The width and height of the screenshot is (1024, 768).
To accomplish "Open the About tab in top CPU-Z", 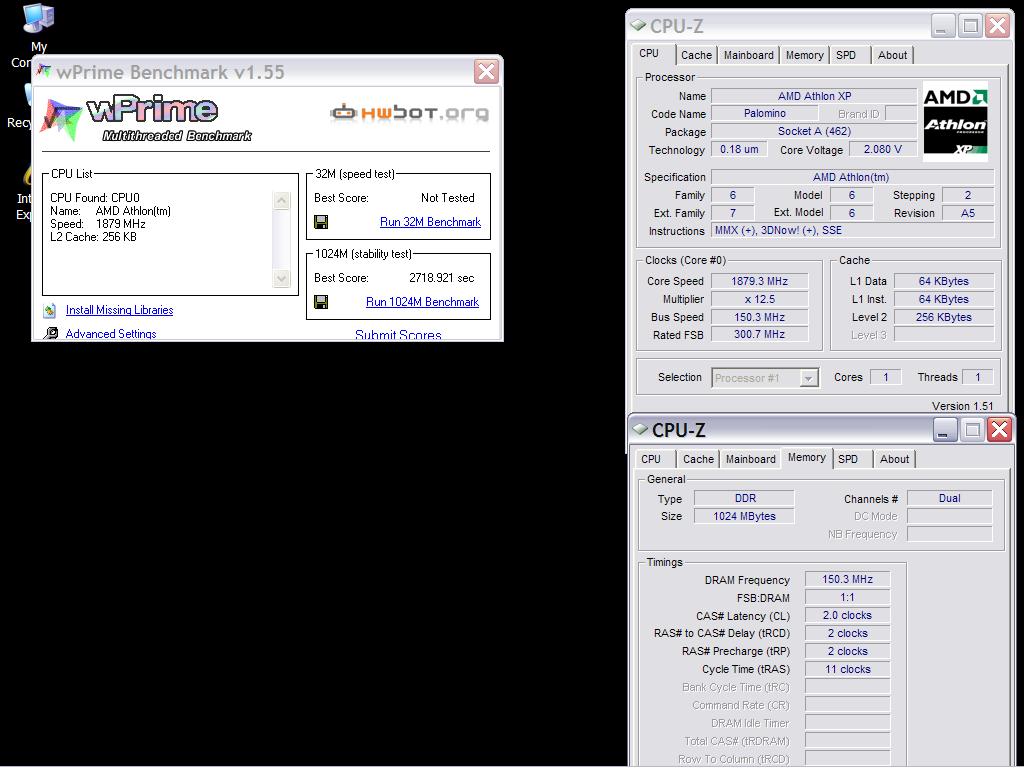I will point(892,56).
